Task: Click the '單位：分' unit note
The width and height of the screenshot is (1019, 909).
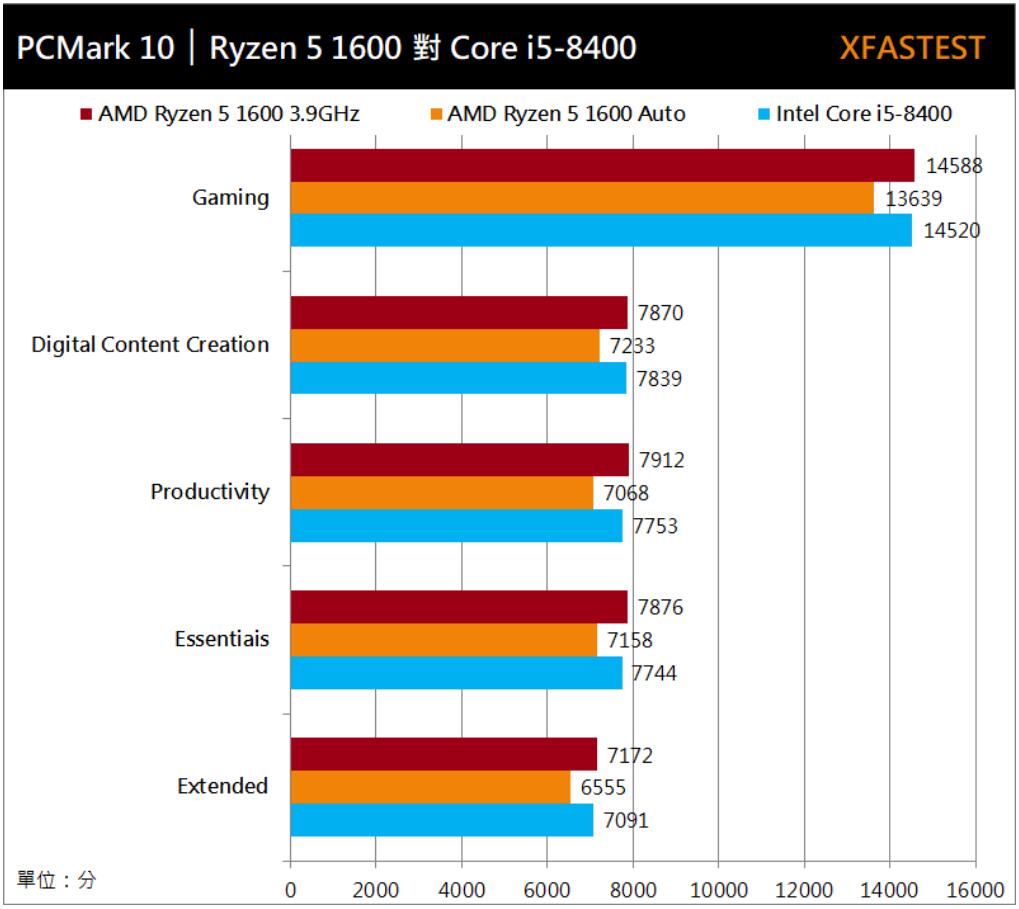Action: [x=57, y=880]
